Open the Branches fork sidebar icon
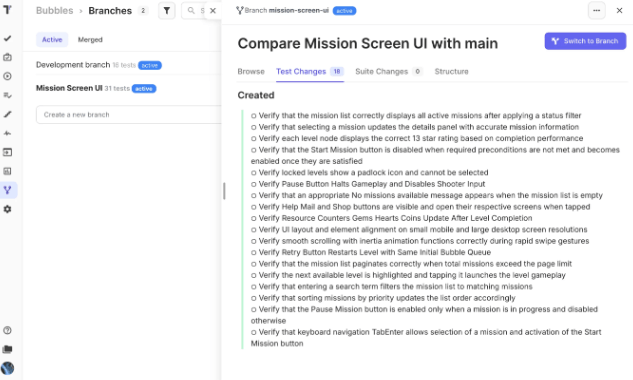Image resolution: width=633 pixels, height=380 pixels. click(7, 190)
